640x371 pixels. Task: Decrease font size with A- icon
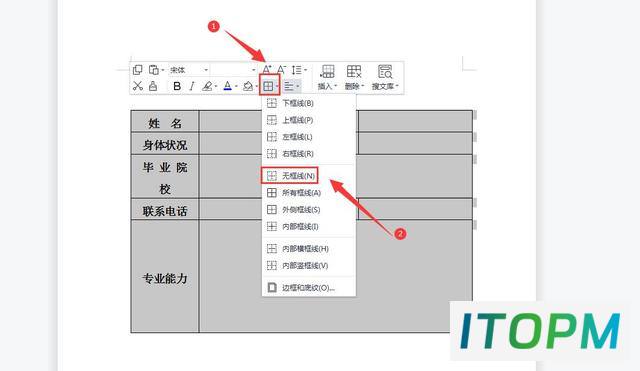[x=282, y=70]
